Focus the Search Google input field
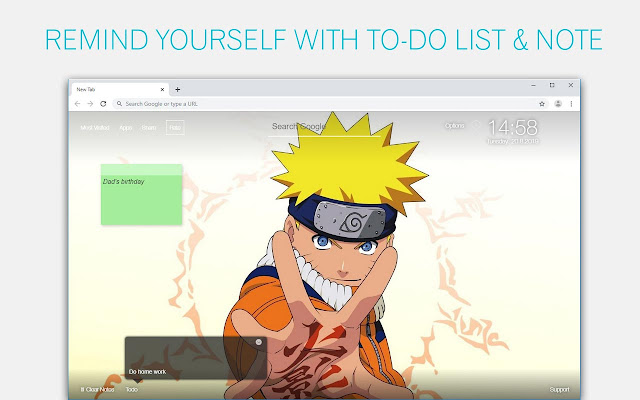 point(324,127)
